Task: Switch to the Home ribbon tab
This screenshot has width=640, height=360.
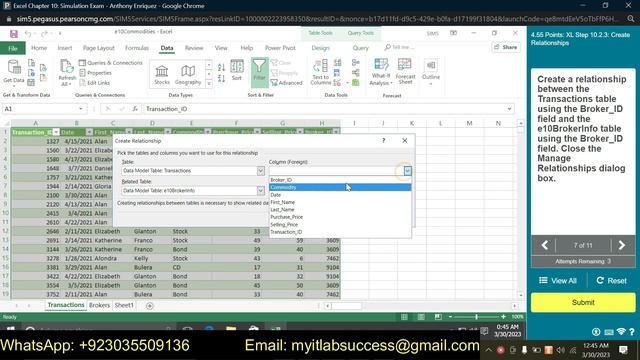Action: (39, 48)
